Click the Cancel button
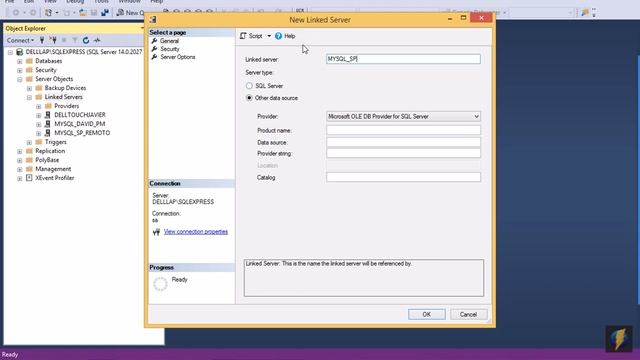The height and width of the screenshot is (360, 640). pos(468,314)
